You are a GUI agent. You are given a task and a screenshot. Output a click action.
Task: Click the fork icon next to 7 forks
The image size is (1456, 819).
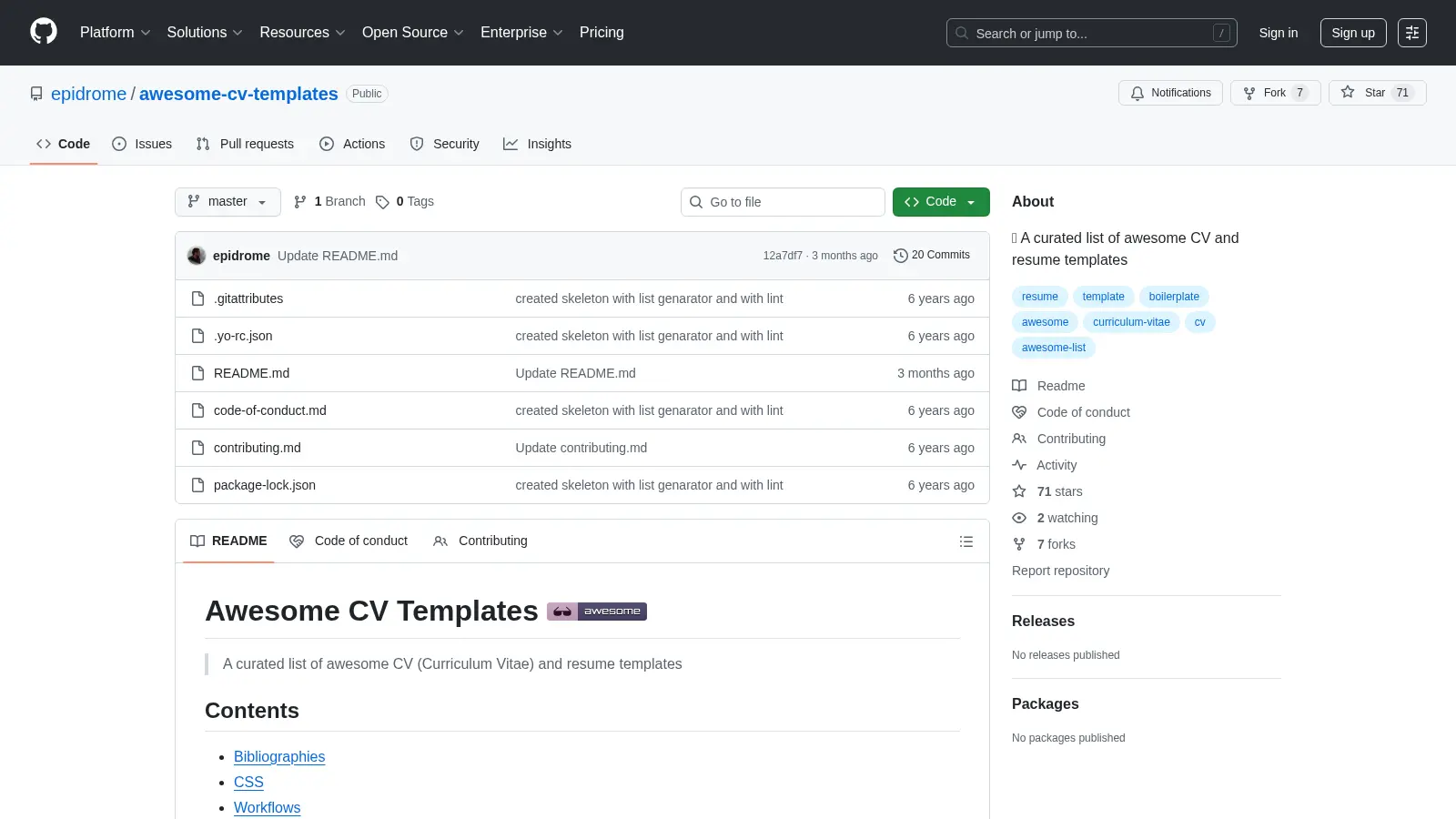[x=1019, y=544]
